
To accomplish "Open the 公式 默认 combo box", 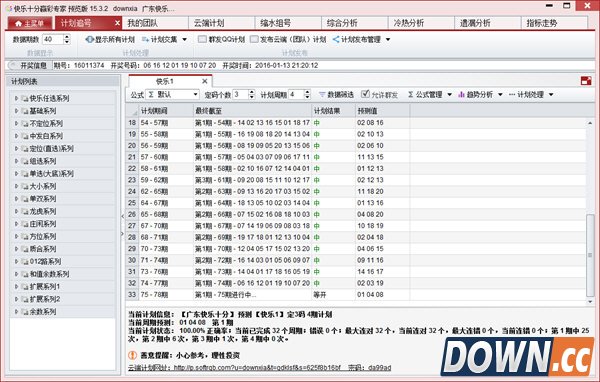I will coord(172,95).
